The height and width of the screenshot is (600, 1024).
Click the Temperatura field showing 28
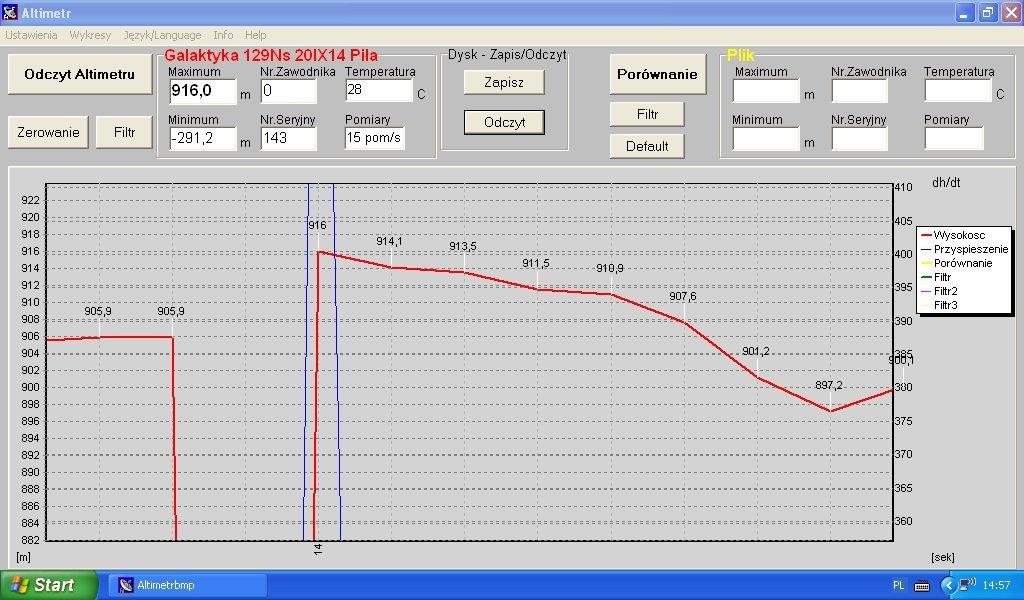click(x=378, y=91)
